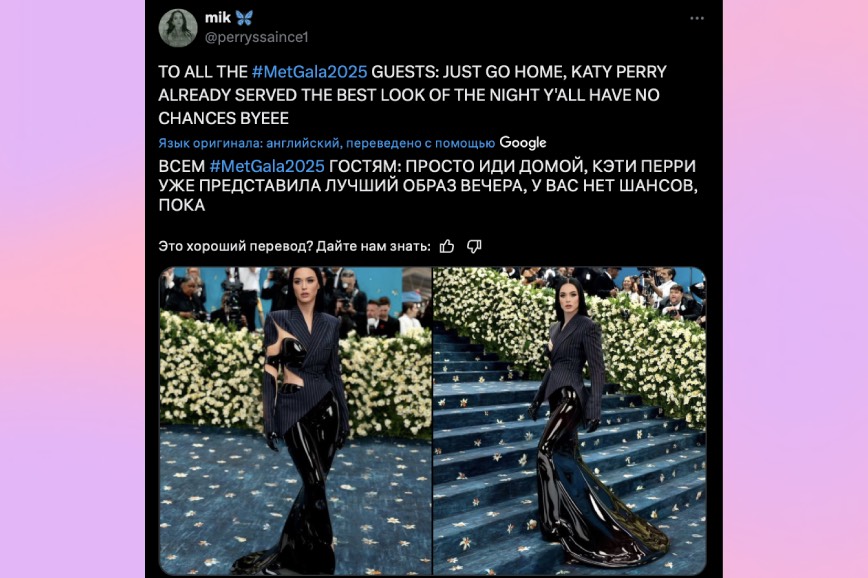The height and width of the screenshot is (578, 868).
Task: Open #MetGala2025 hashtag in English tweet
Action: click(309, 72)
